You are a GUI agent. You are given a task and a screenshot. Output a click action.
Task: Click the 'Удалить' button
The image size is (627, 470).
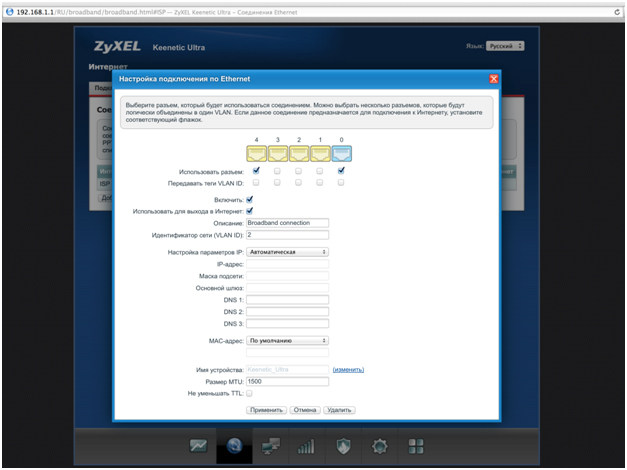339,410
